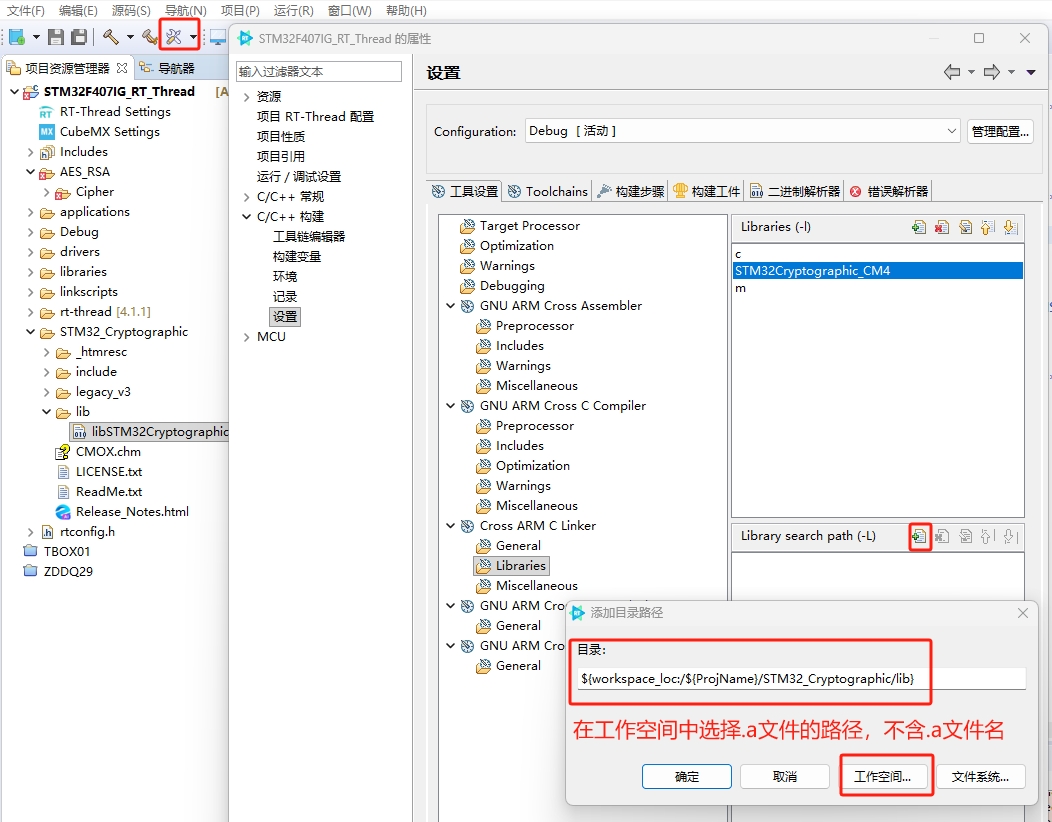Collapse the AES_RSA folder
The height and width of the screenshot is (822, 1052).
30,172
